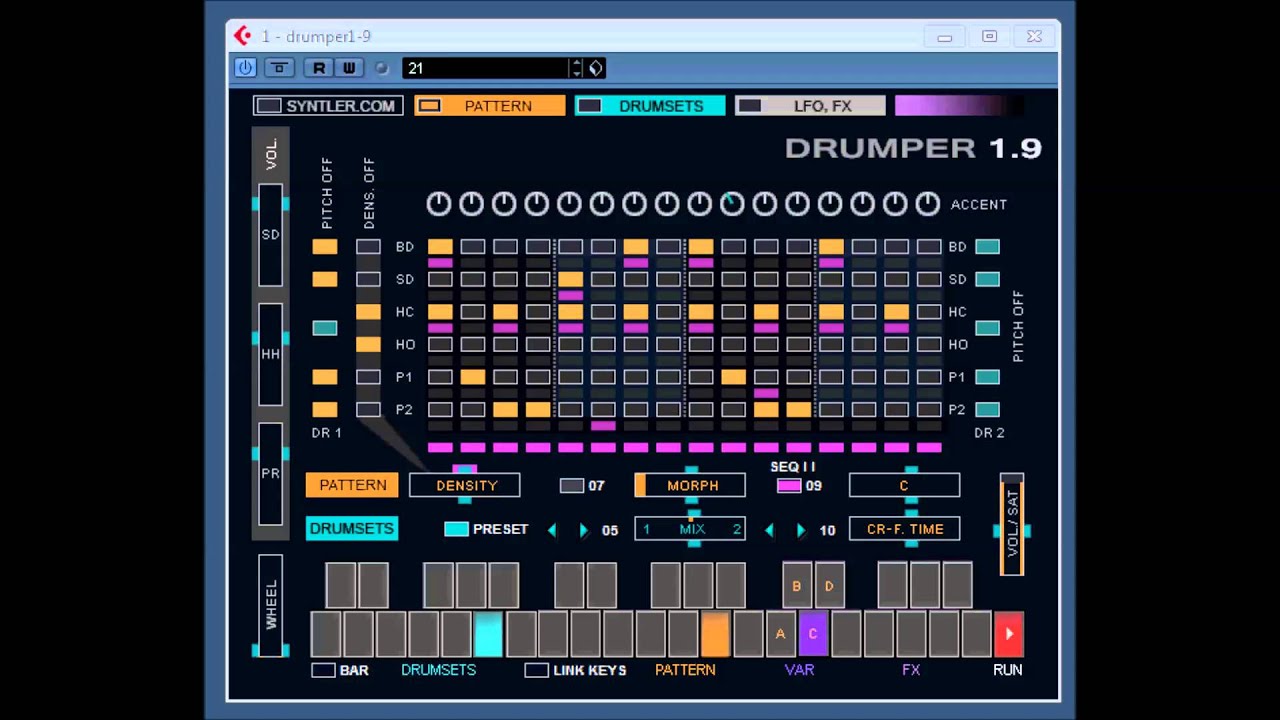The height and width of the screenshot is (720, 1280).
Task: Toggle the plugin bypass power button
Action: coord(245,68)
